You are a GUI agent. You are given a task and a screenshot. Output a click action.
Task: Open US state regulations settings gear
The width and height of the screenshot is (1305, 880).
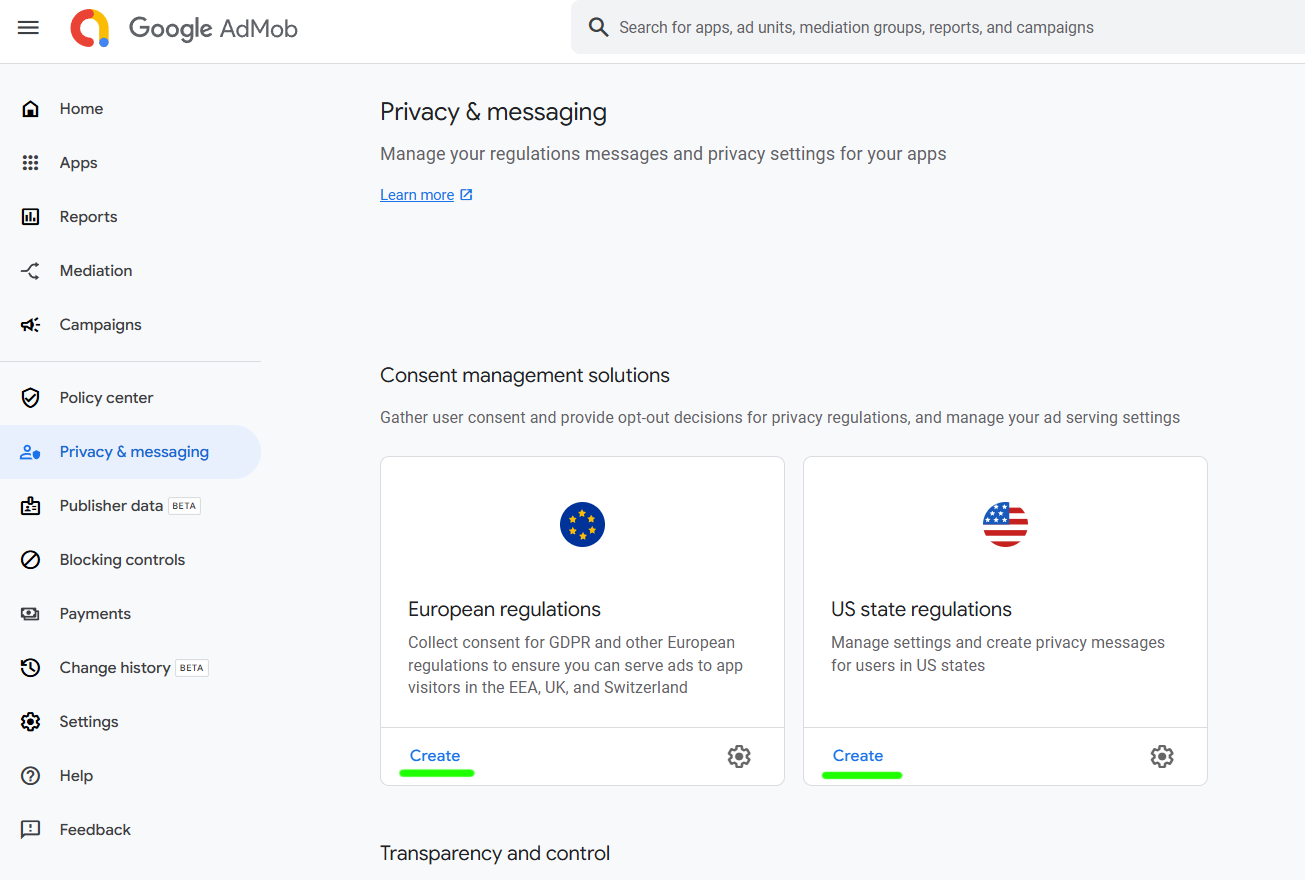point(1162,756)
